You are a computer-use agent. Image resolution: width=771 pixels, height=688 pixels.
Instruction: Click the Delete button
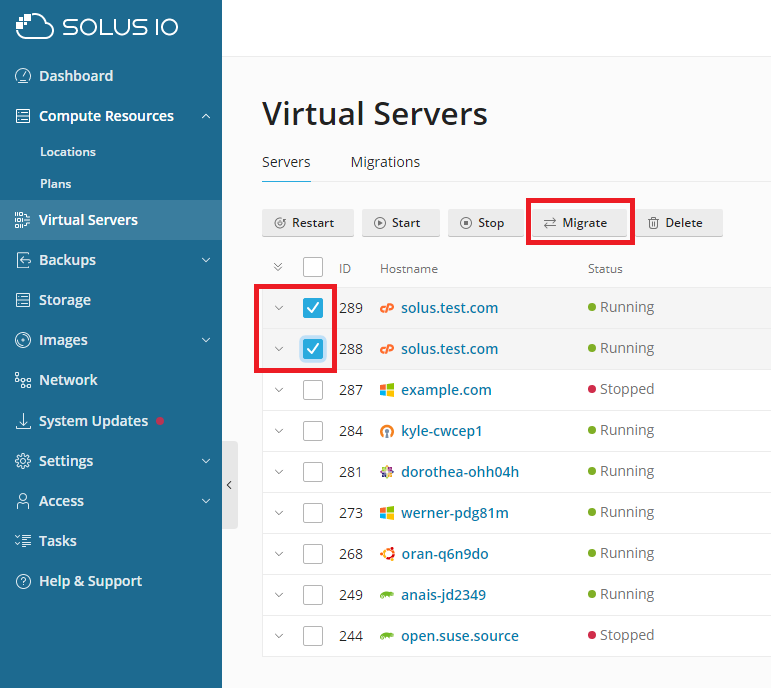click(680, 223)
